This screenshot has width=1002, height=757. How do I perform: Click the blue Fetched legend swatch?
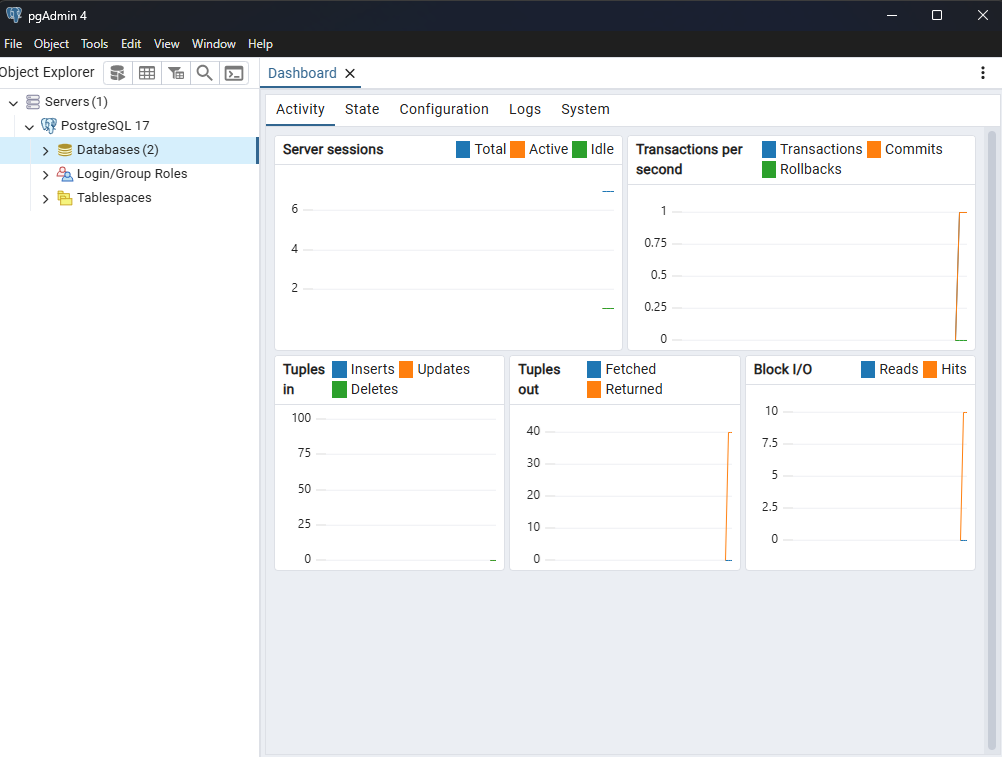[594, 370]
